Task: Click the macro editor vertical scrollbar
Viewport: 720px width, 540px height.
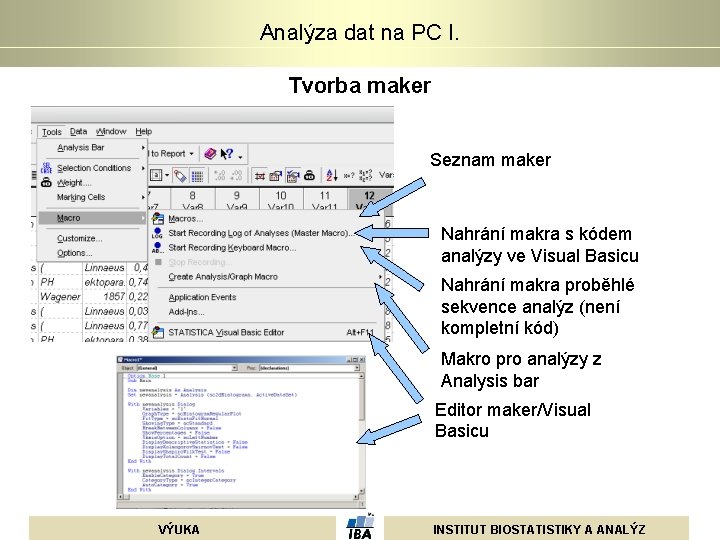Action: [x=362, y=433]
